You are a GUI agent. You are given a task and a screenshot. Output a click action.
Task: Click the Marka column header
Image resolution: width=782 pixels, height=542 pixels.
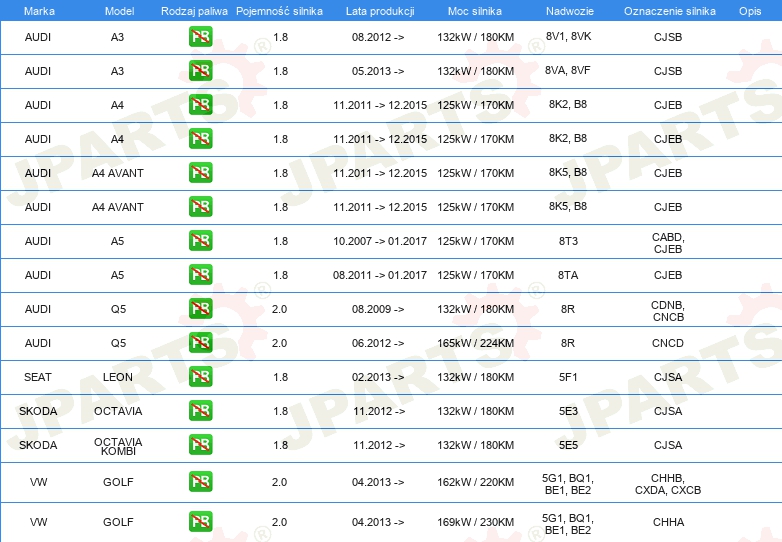tap(39, 11)
